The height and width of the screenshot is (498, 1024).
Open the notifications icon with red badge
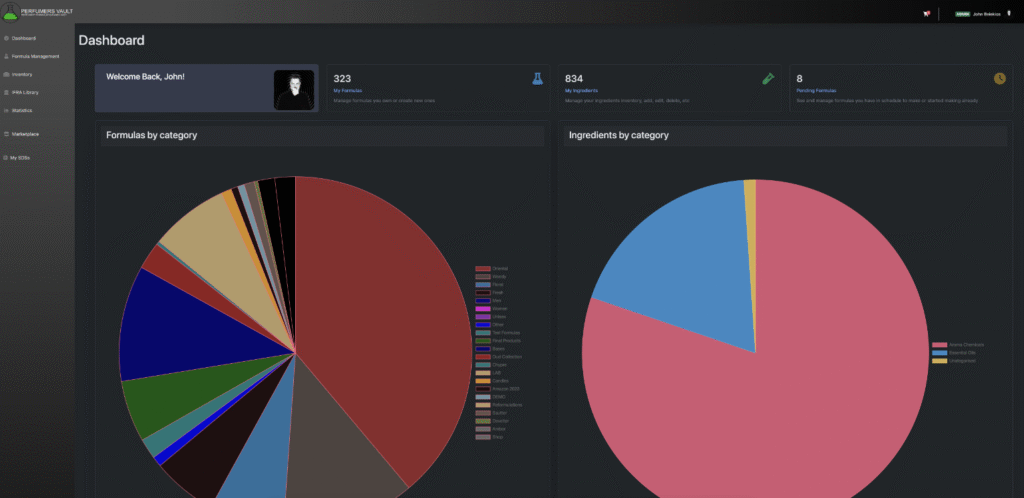pyautogui.click(x=926, y=13)
